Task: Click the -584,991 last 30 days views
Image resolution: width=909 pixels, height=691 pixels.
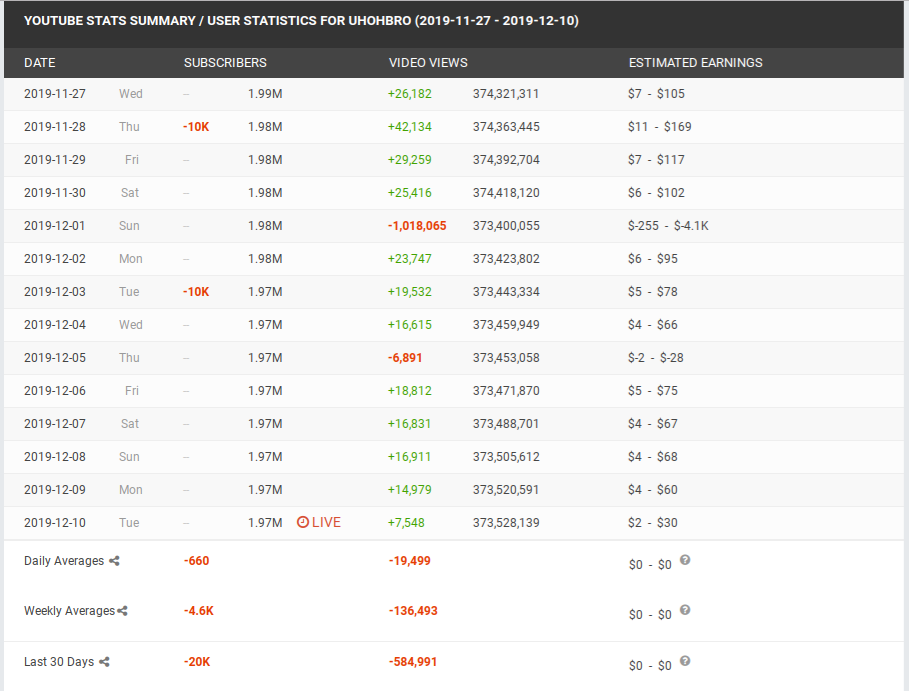Action: coord(413,662)
